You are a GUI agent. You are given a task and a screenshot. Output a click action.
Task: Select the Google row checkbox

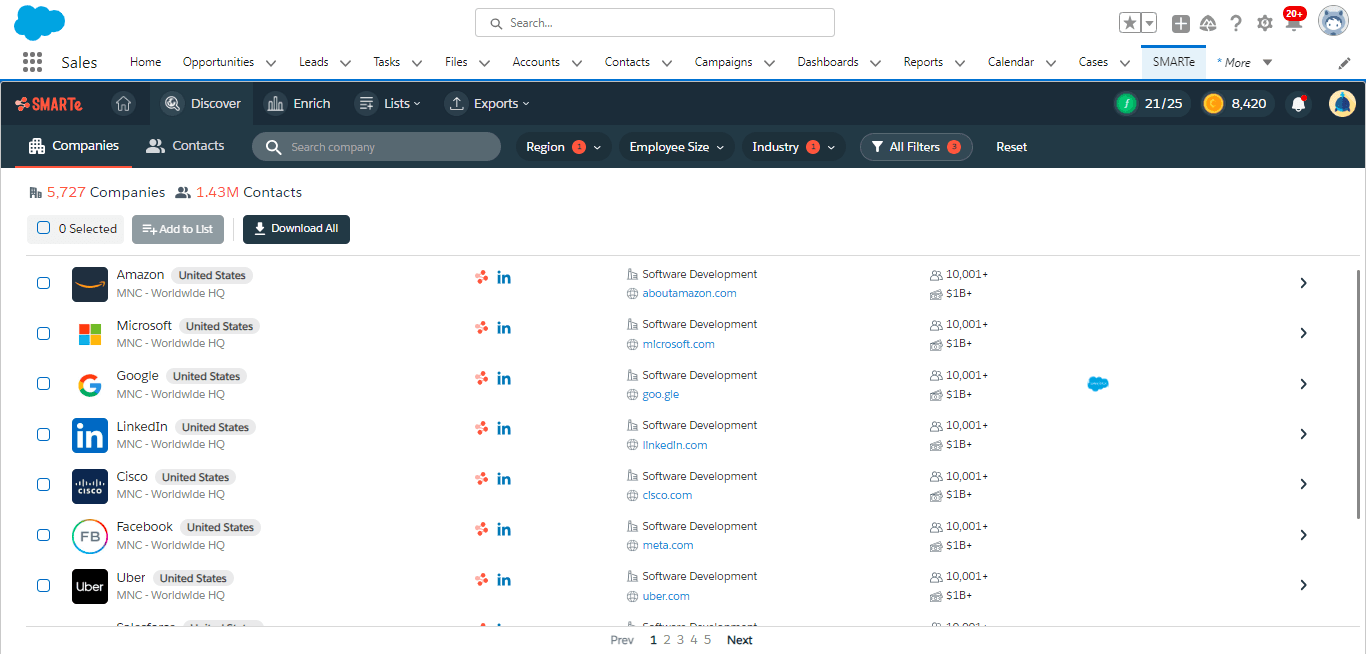pos(44,384)
